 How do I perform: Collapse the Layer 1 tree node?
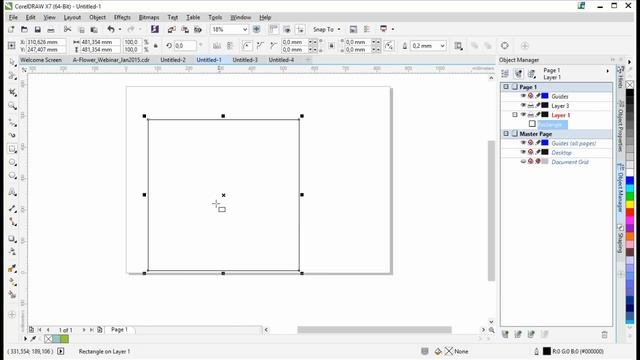click(x=515, y=115)
